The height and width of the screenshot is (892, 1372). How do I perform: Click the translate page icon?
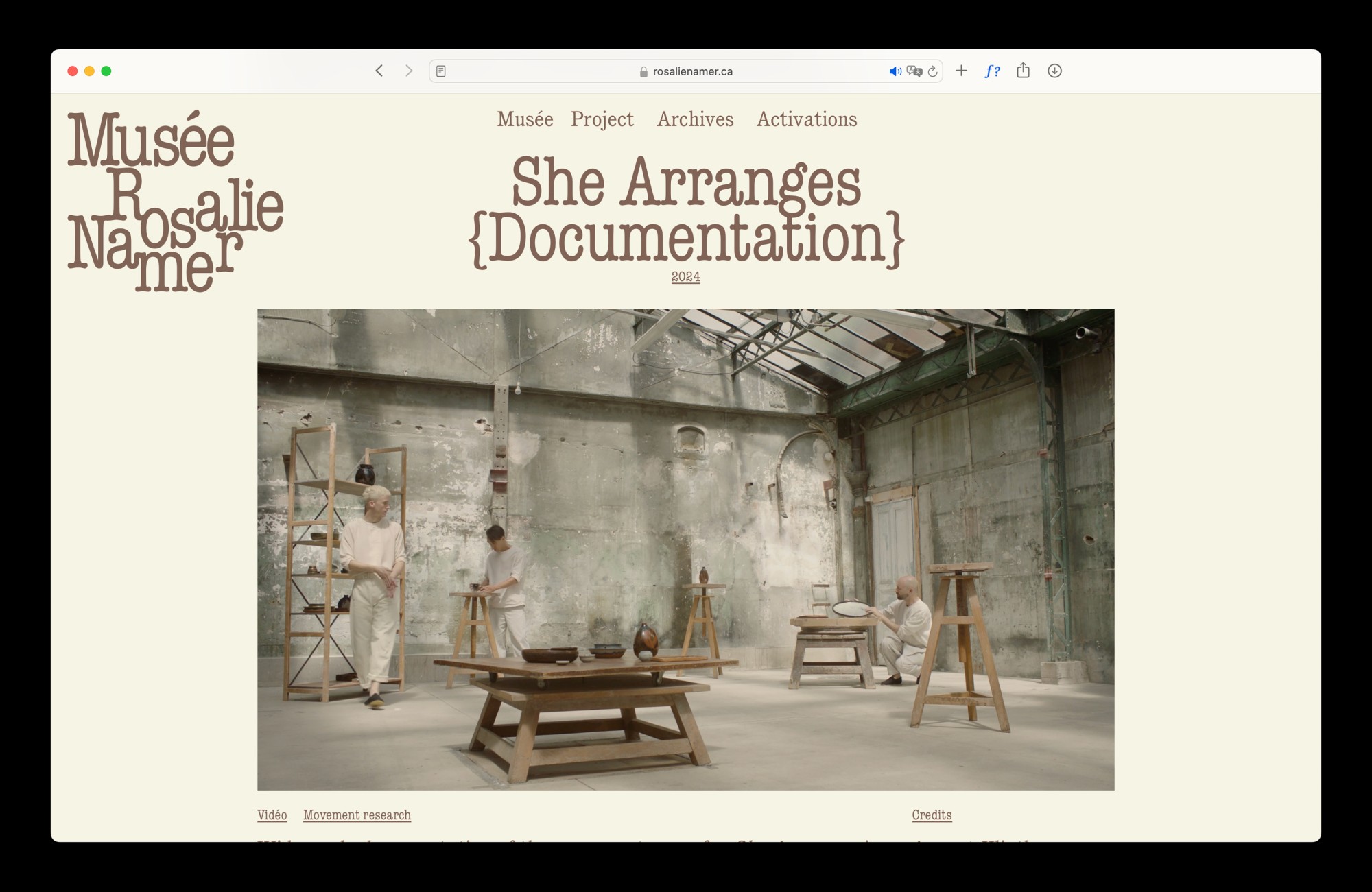(914, 71)
